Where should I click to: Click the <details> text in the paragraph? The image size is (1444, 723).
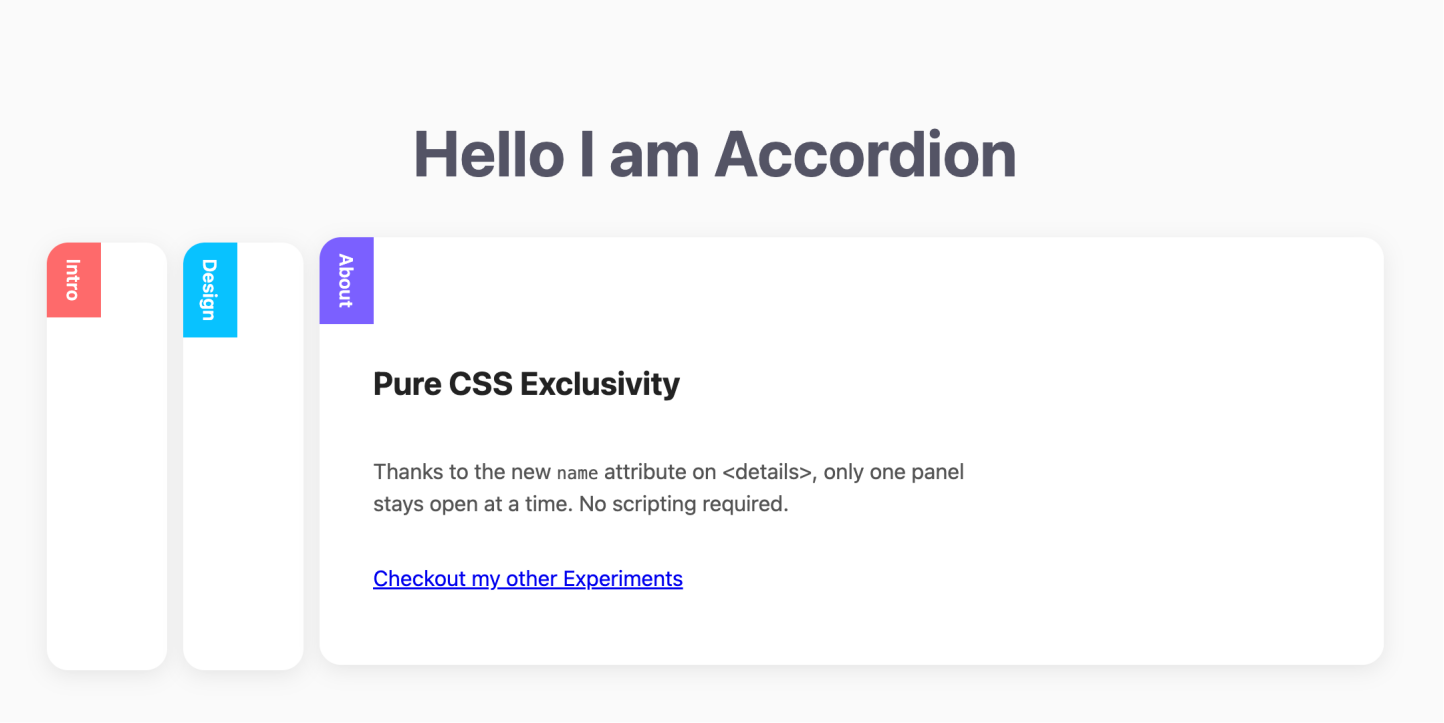pyautogui.click(x=766, y=472)
